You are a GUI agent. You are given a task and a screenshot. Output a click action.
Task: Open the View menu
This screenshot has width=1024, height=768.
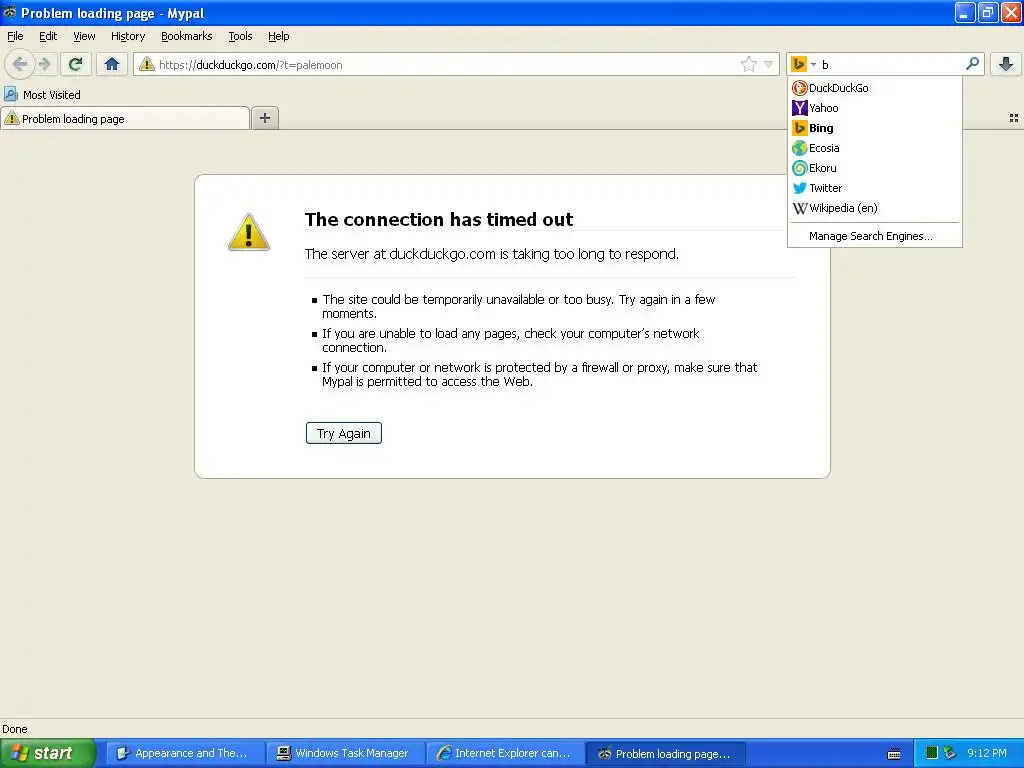pos(84,36)
